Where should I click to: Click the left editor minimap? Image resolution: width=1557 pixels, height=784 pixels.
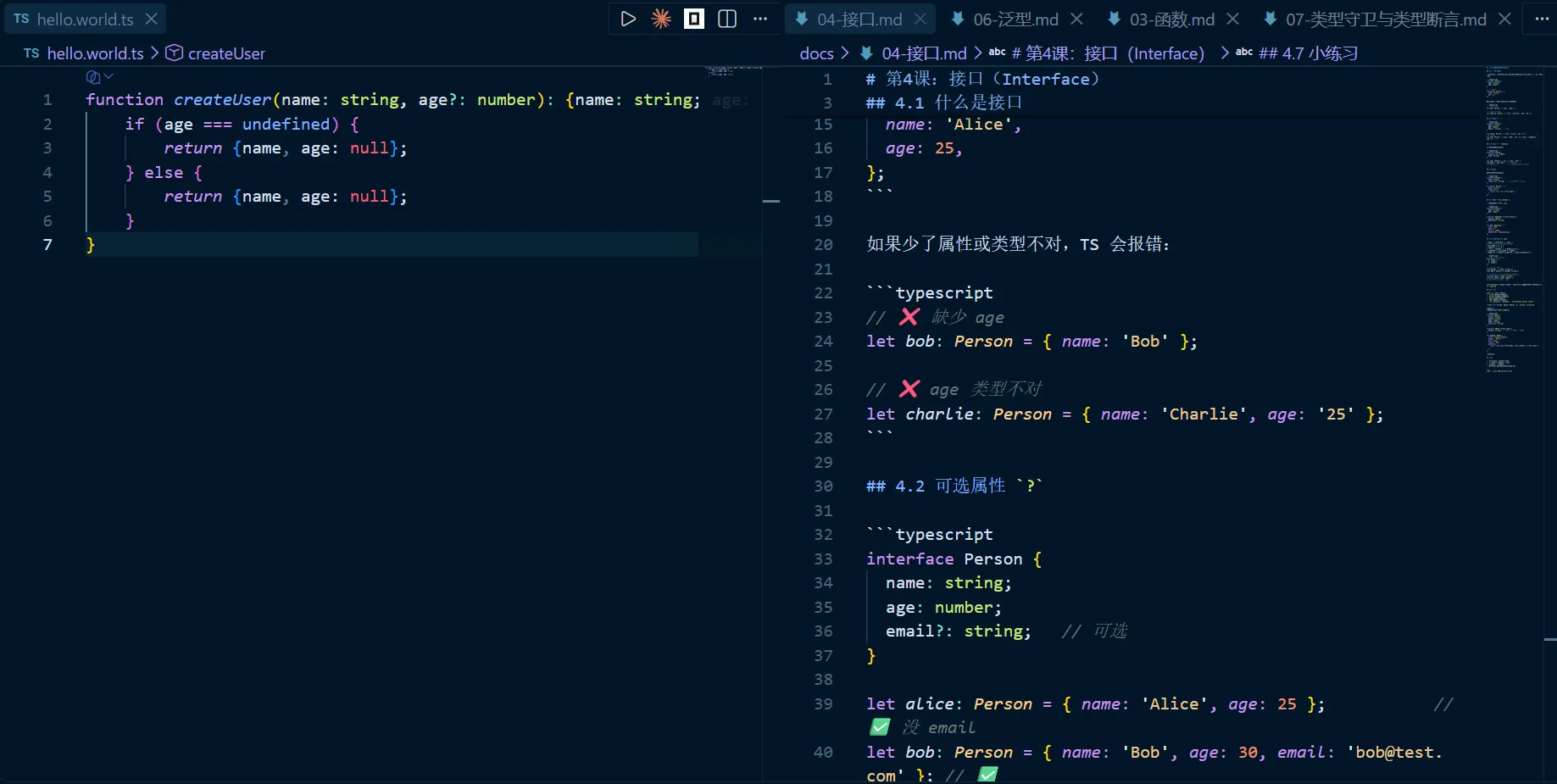(732, 71)
